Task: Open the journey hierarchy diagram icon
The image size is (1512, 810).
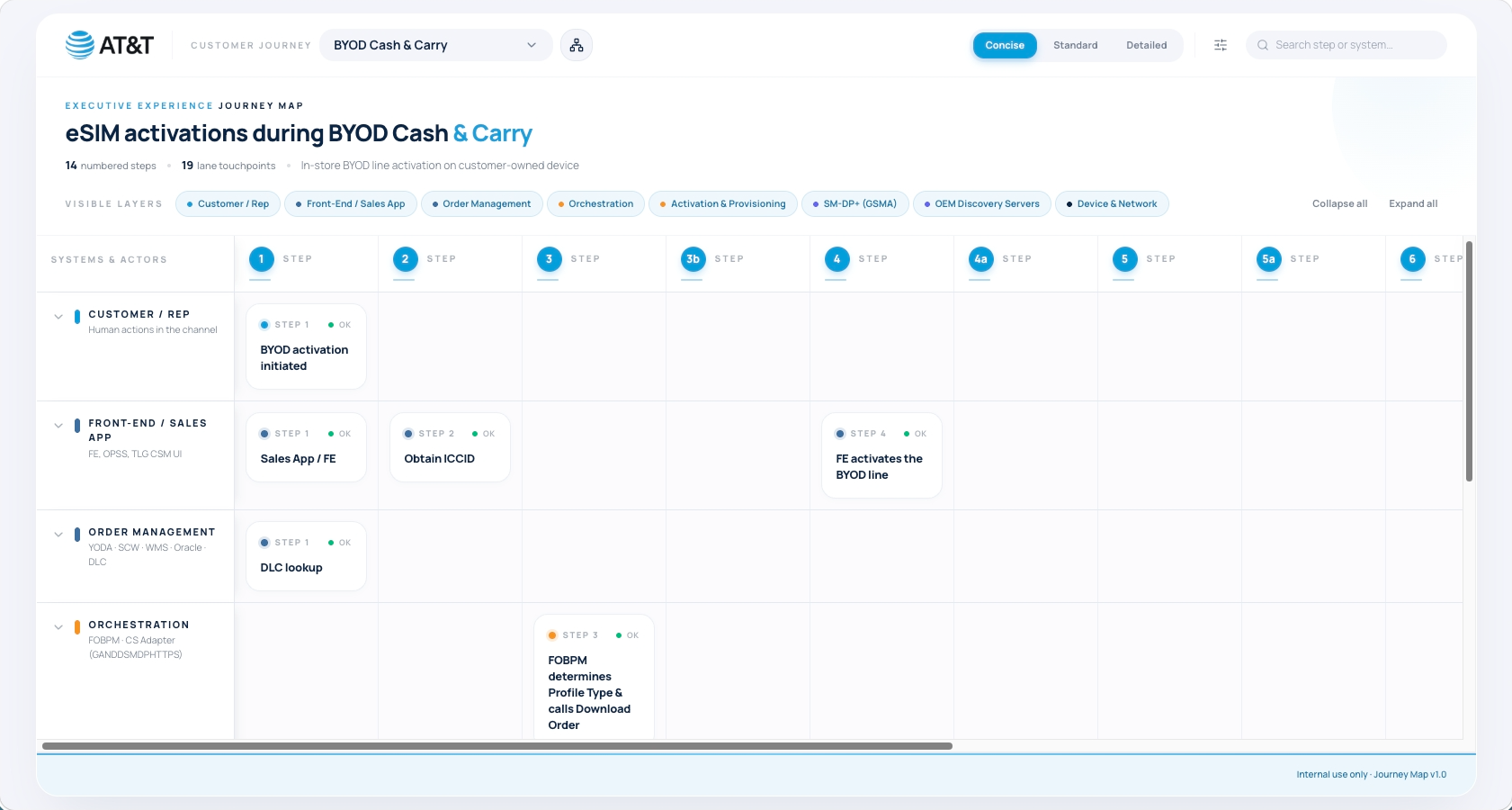Action: tap(577, 45)
